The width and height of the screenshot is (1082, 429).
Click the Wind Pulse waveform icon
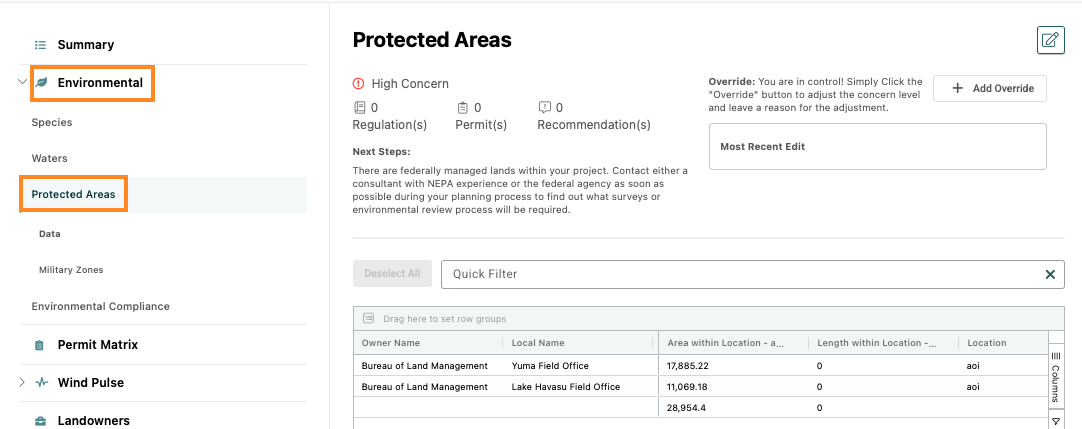tap(42, 382)
